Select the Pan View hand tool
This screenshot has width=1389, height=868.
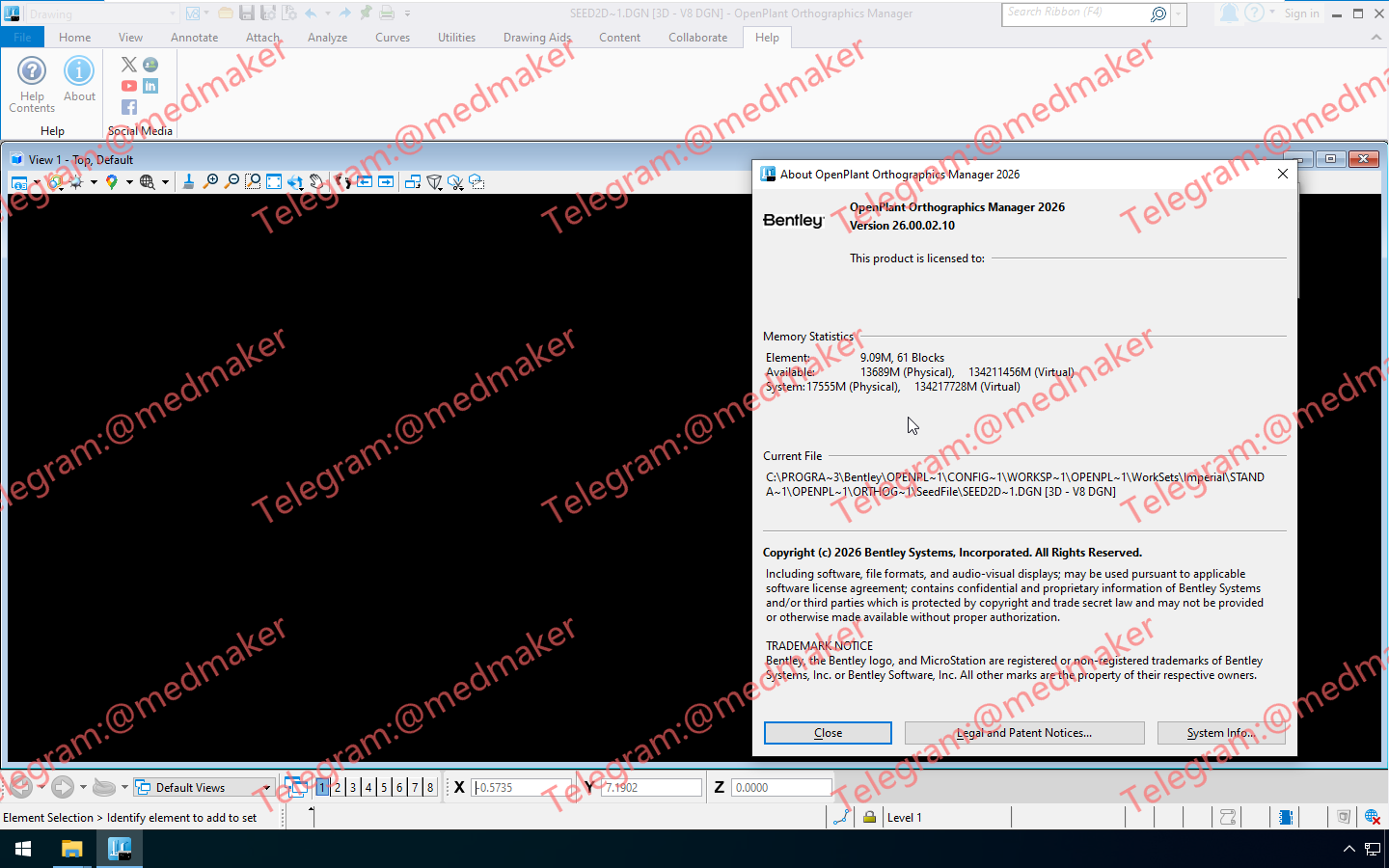point(316,181)
